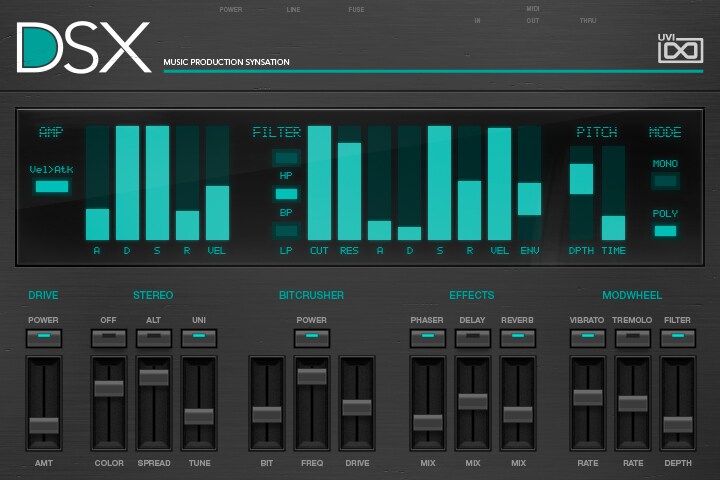The width and height of the screenshot is (720, 480).
Task: Adjust the filter ENV bar
Action: click(529, 183)
